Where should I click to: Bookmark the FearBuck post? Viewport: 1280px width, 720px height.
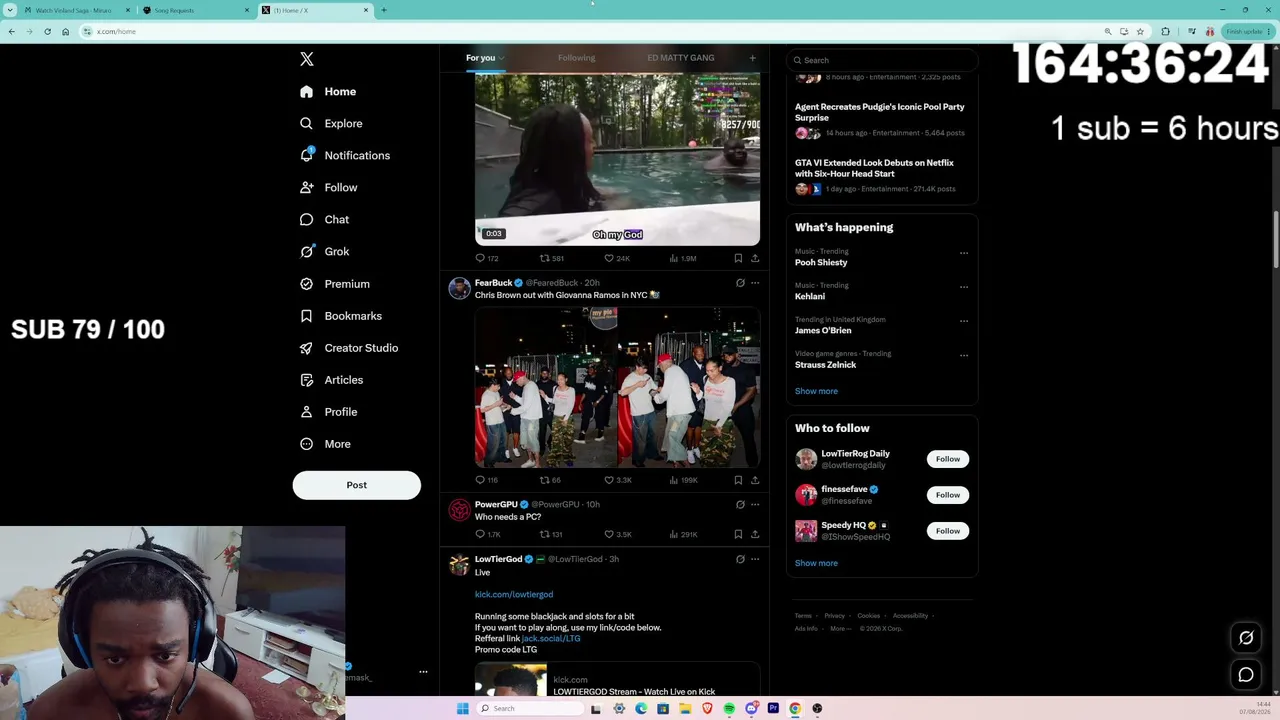[738, 480]
